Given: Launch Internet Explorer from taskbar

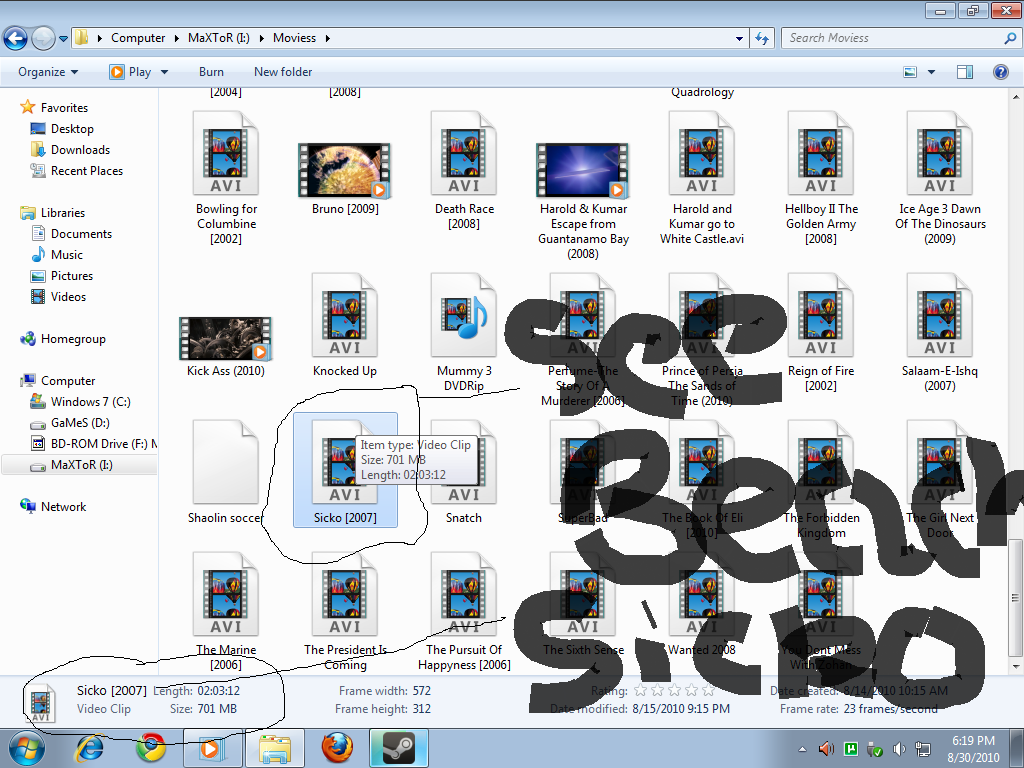Looking at the screenshot, I should coord(89,748).
